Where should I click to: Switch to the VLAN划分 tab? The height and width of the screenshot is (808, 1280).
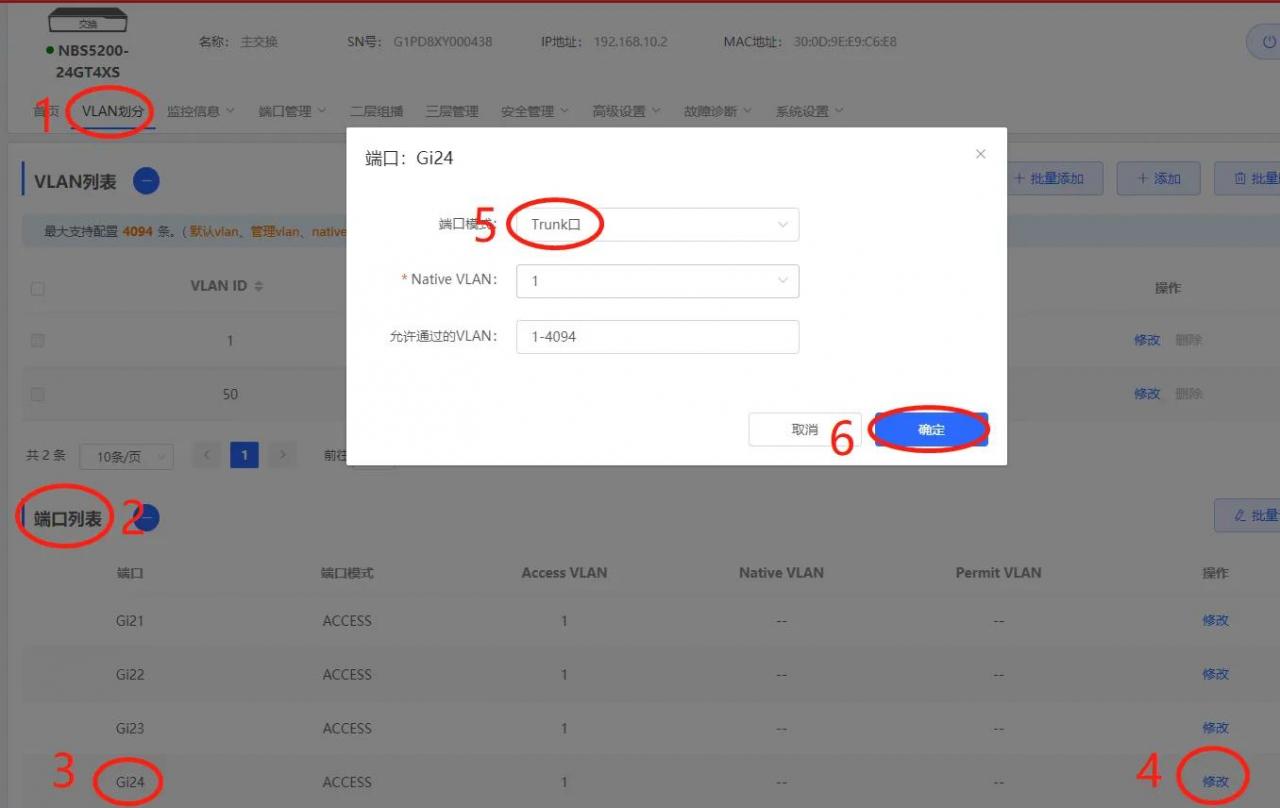pos(112,111)
